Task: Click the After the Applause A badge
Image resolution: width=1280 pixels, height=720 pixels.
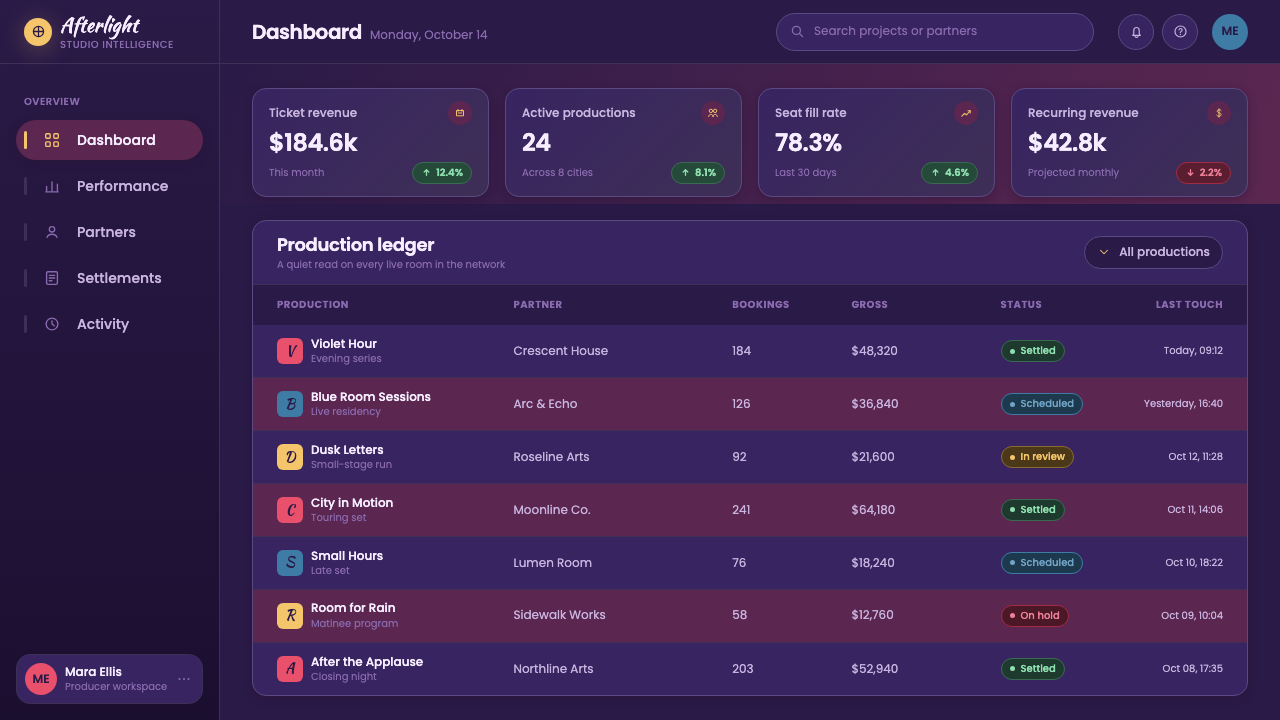Action: click(290, 668)
